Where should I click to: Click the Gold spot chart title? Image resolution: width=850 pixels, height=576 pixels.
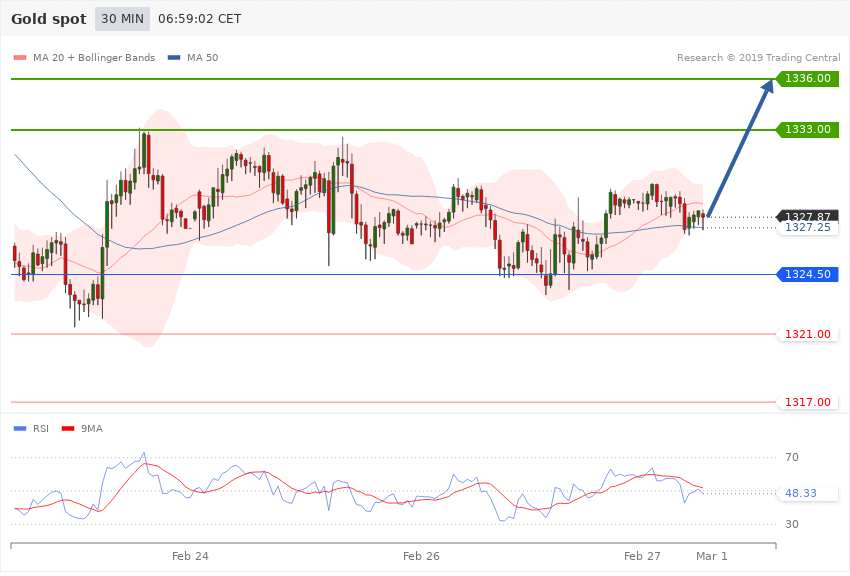click(49, 19)
